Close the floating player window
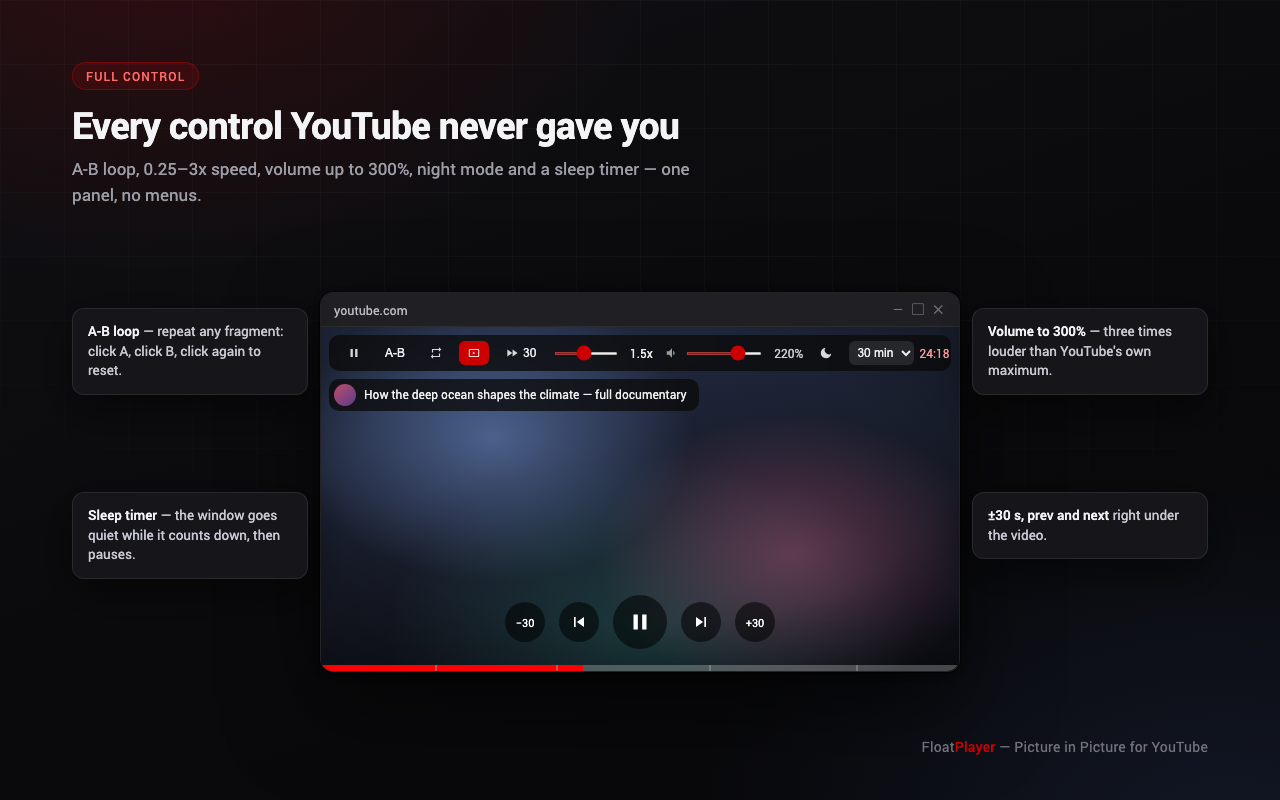The width and height of the screenshot is (1280, 800). pos(938,310)
